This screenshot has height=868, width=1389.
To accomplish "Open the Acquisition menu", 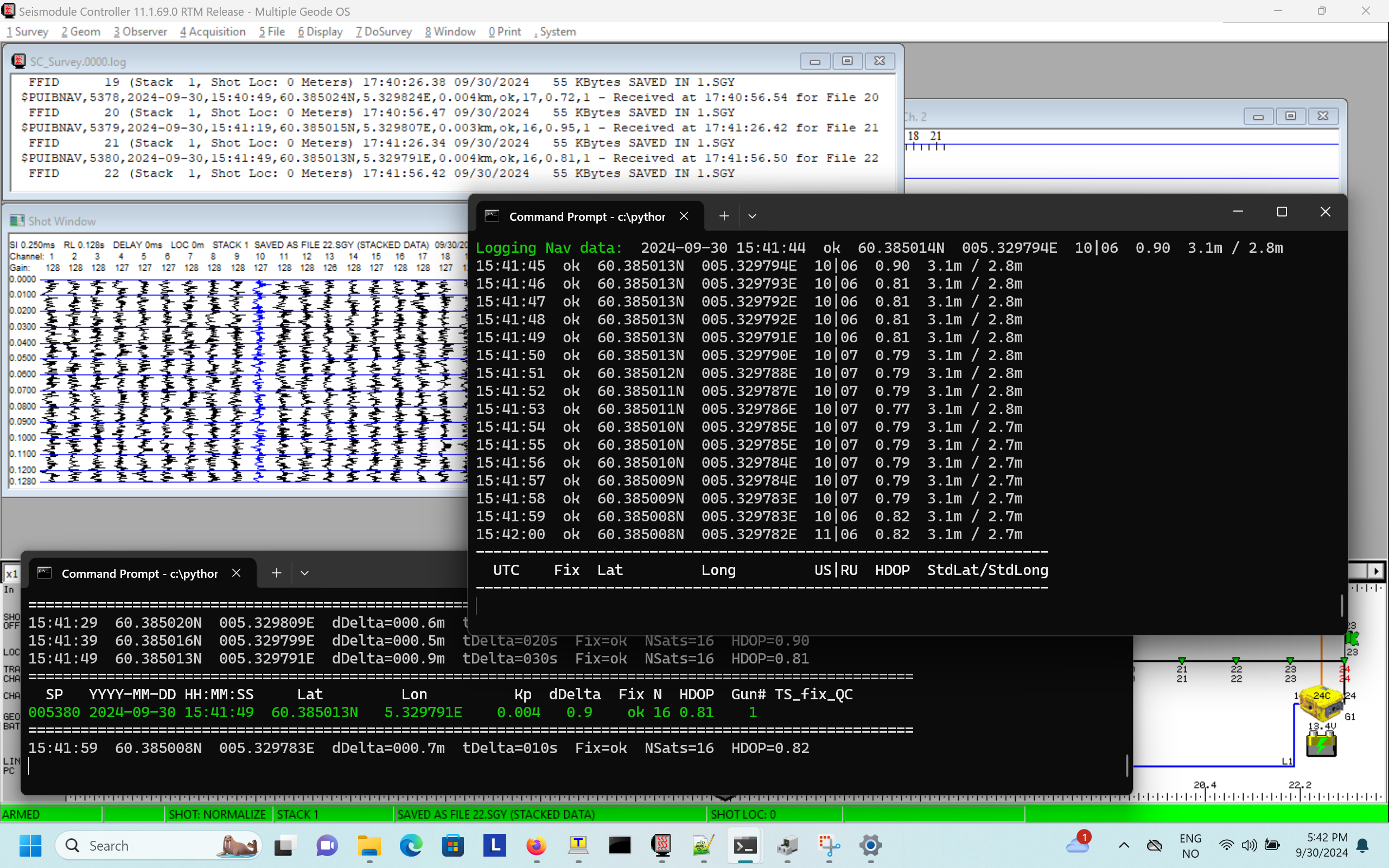I will pos(212,31).
